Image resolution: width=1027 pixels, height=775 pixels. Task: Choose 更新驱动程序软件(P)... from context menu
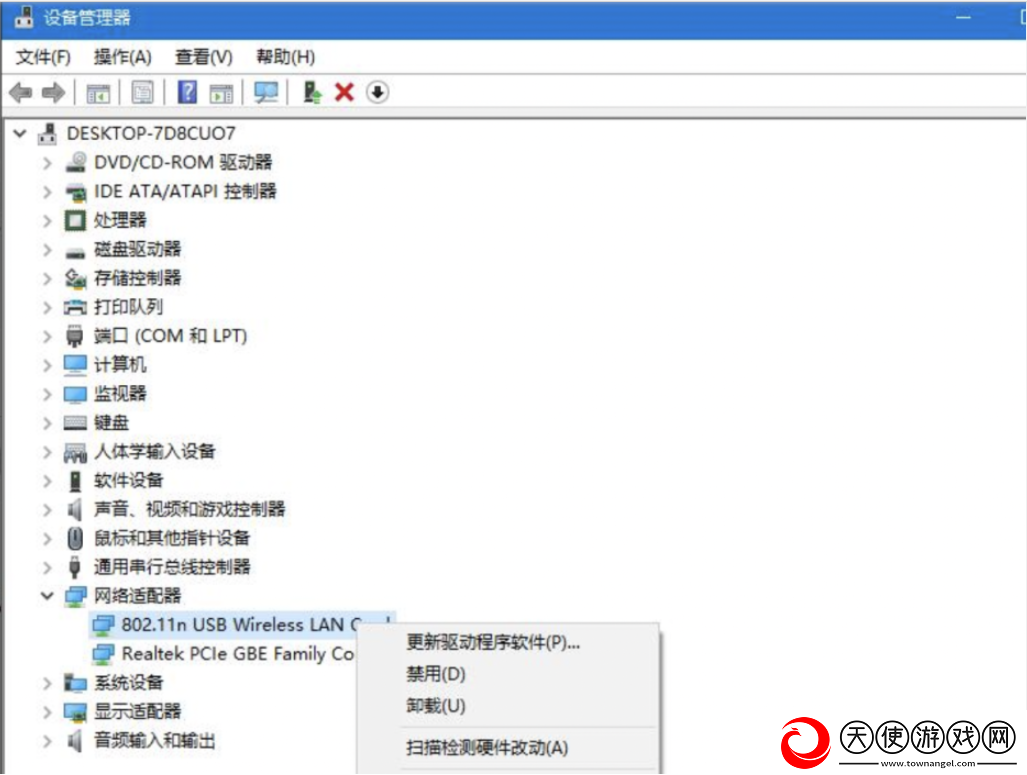[493, 642]
